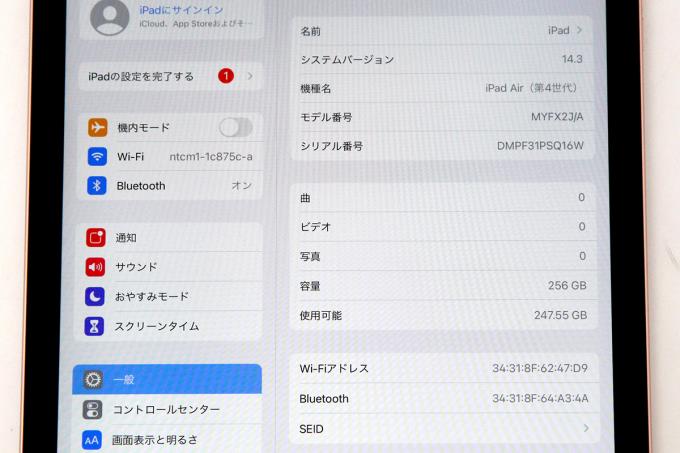This screenshot has height=453, width=680.
Task: Open the サウンド settings
Action: 170,267
